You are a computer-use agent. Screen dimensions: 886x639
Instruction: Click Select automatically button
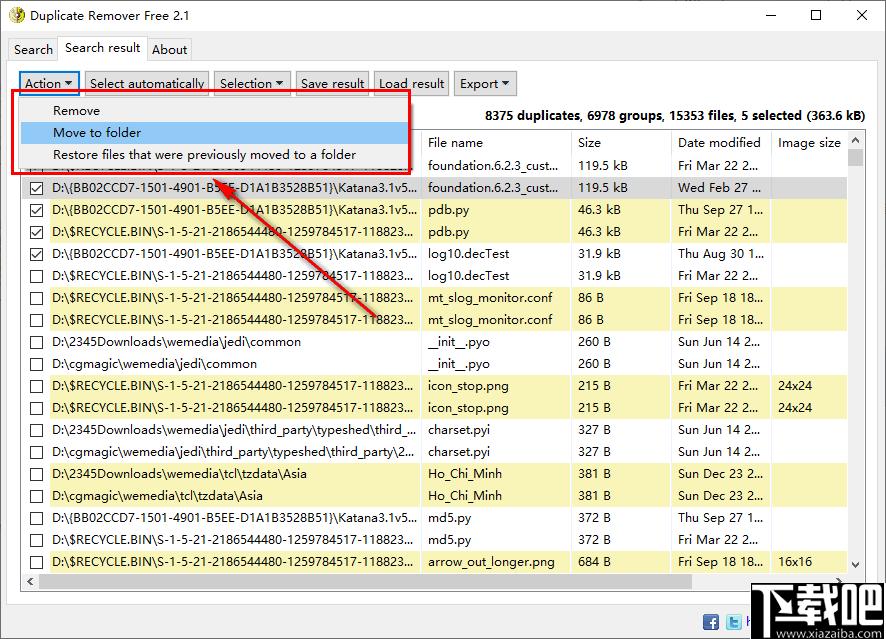coord(147,84)
